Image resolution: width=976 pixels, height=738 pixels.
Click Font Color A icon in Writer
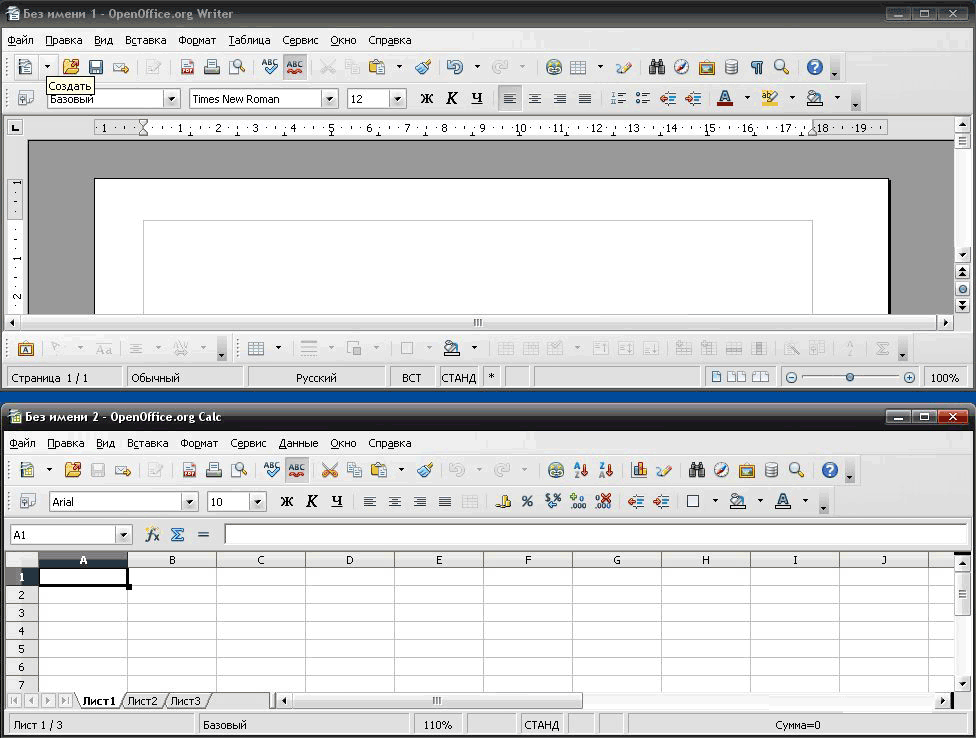(x=725, y=98)
